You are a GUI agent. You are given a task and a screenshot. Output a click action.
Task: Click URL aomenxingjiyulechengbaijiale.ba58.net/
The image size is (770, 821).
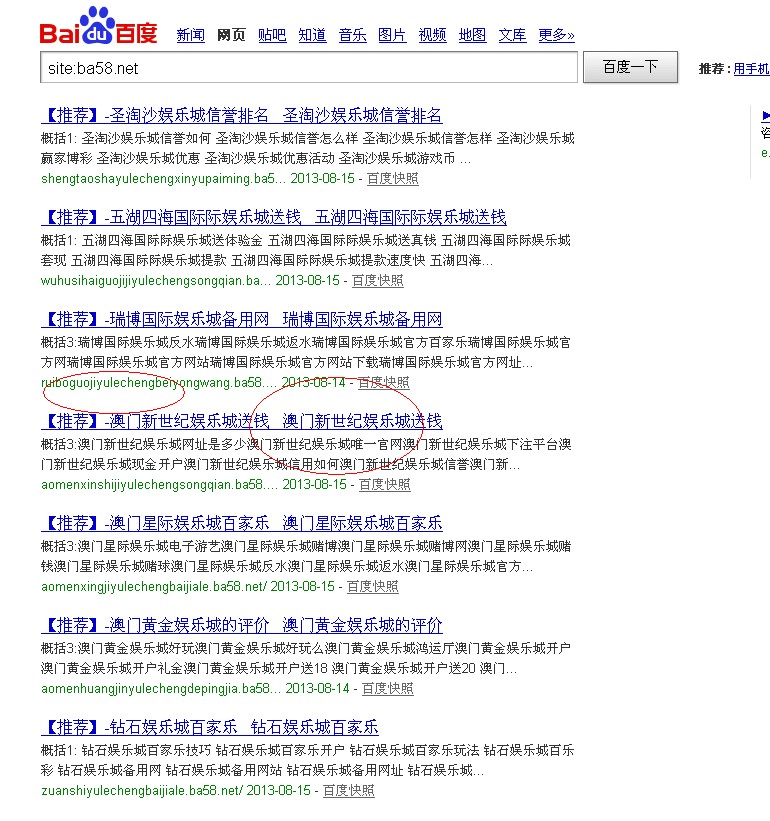[154, 587]
